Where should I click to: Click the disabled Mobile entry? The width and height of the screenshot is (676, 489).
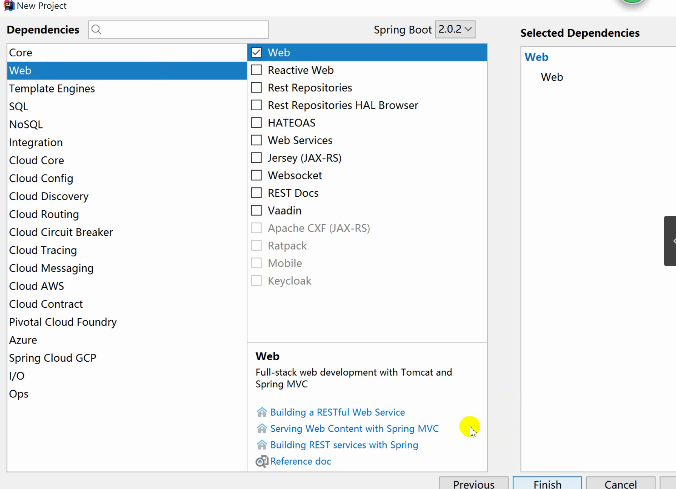pos(285,263)
